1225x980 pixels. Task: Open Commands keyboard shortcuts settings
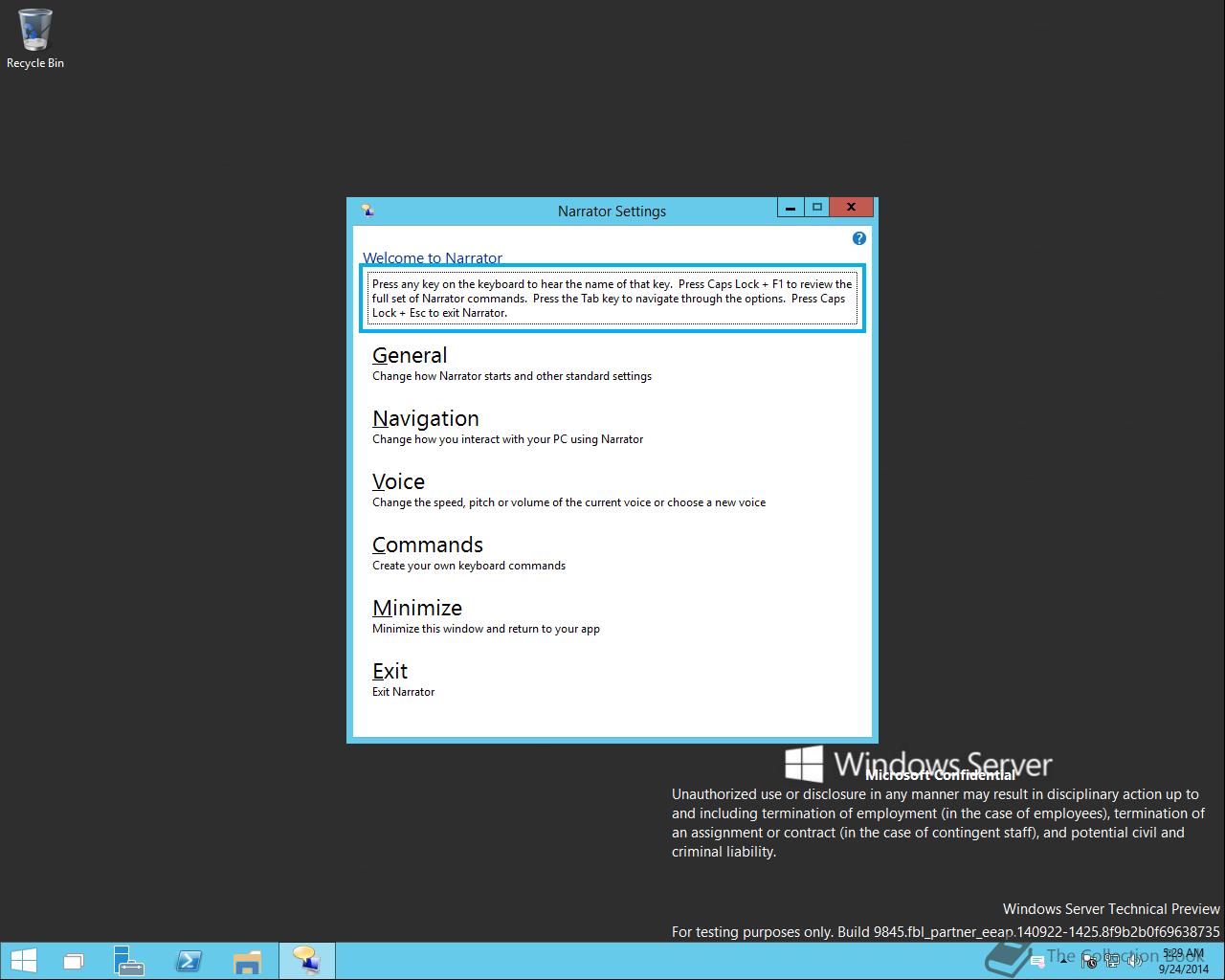428,545
